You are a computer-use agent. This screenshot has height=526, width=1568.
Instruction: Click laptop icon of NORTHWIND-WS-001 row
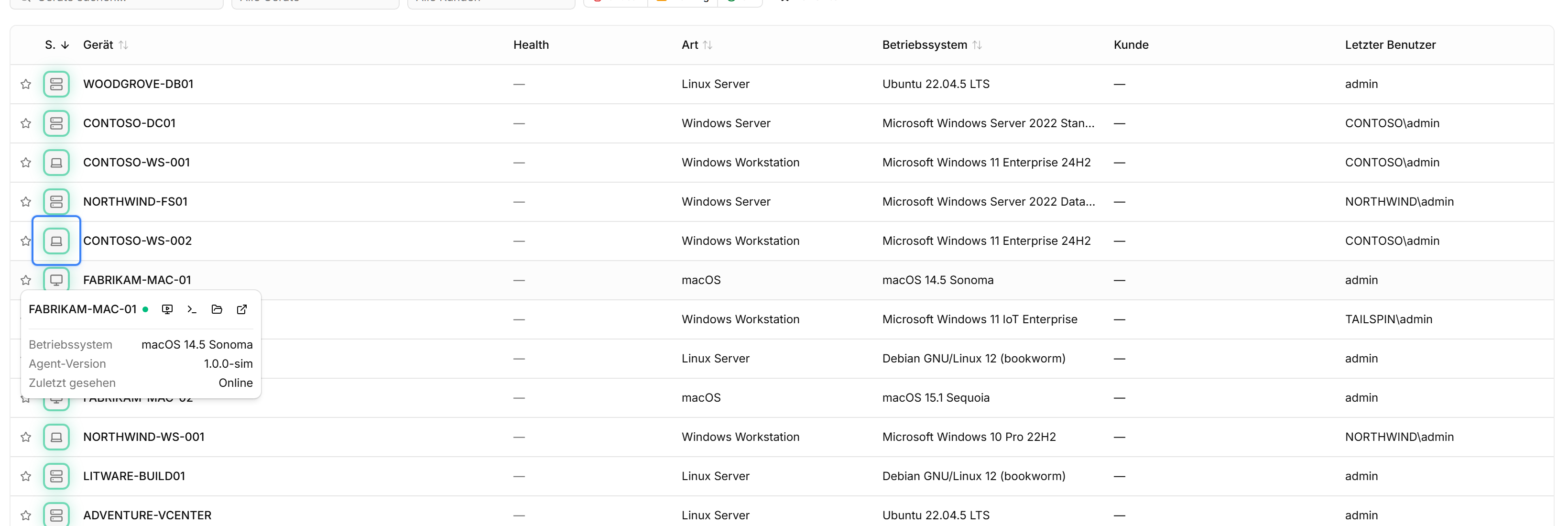point(56,437)
